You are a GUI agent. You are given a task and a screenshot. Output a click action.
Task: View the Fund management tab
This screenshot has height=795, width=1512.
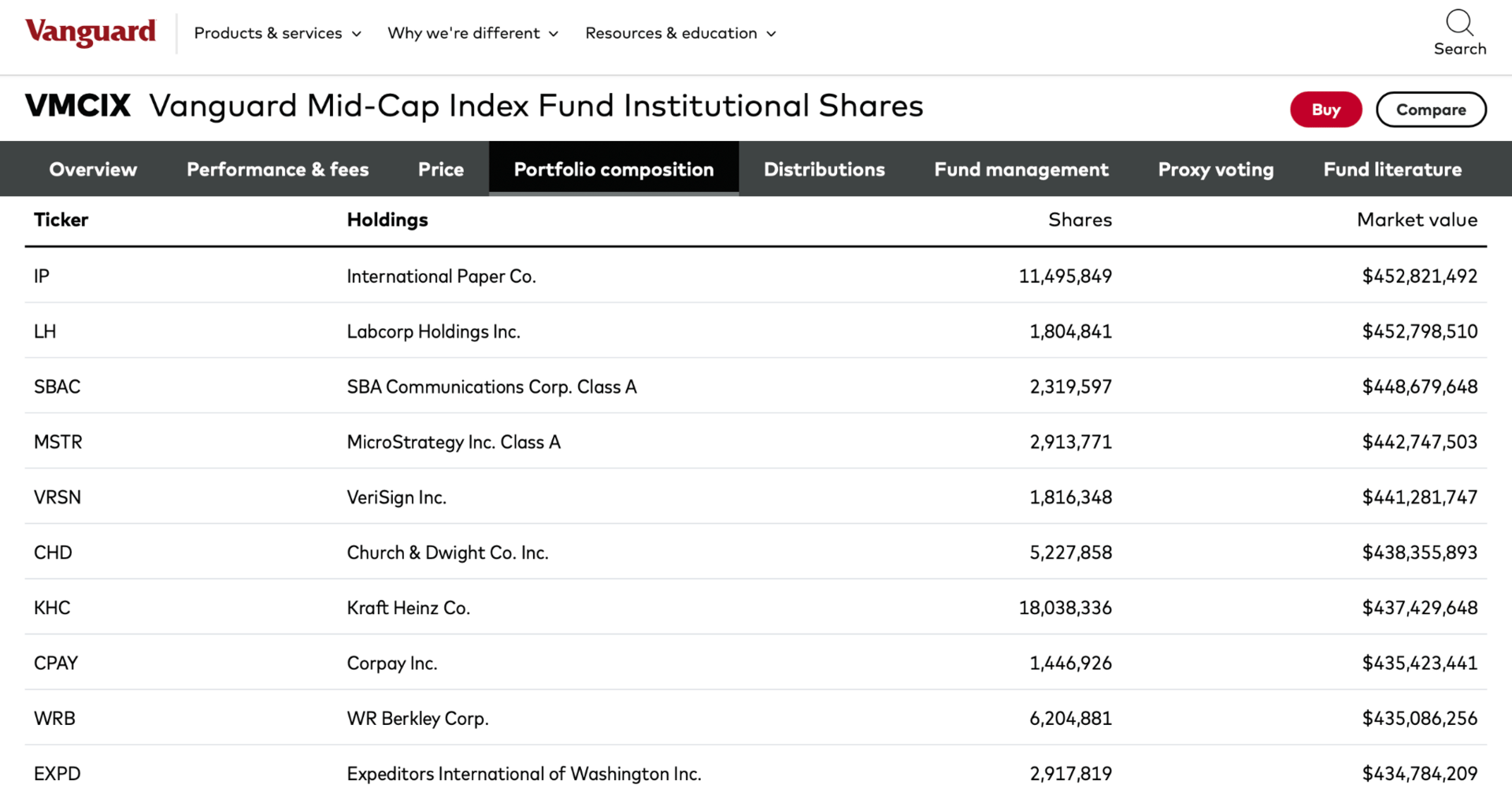[1021, 169]
